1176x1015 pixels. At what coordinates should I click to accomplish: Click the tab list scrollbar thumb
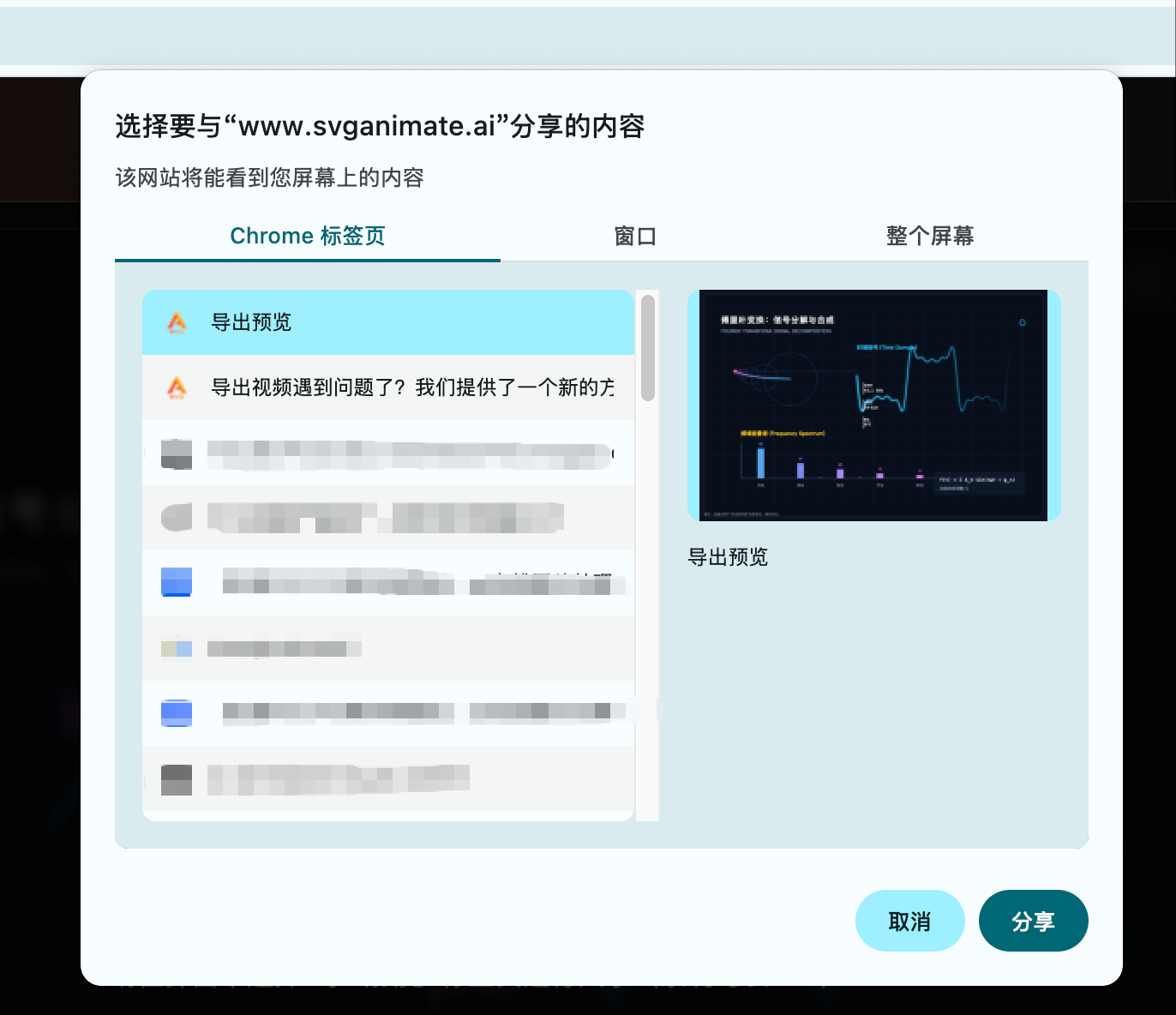pyautogui.click(x=648, y=347)
